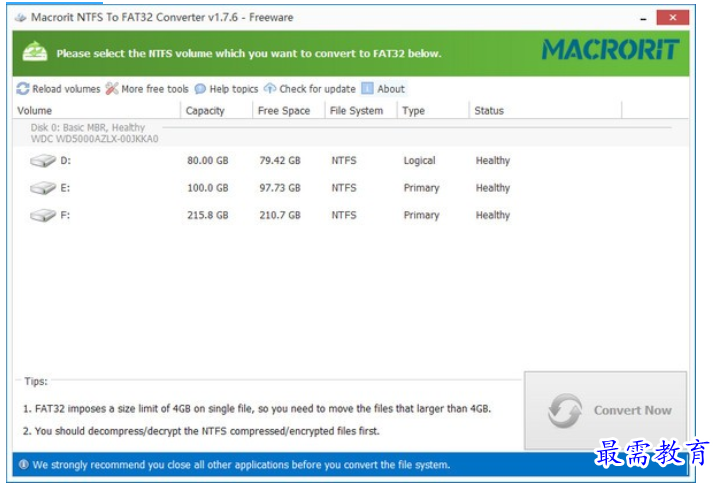
Task: Click NTFS in the E: row
Action: (x=344, y=188)
